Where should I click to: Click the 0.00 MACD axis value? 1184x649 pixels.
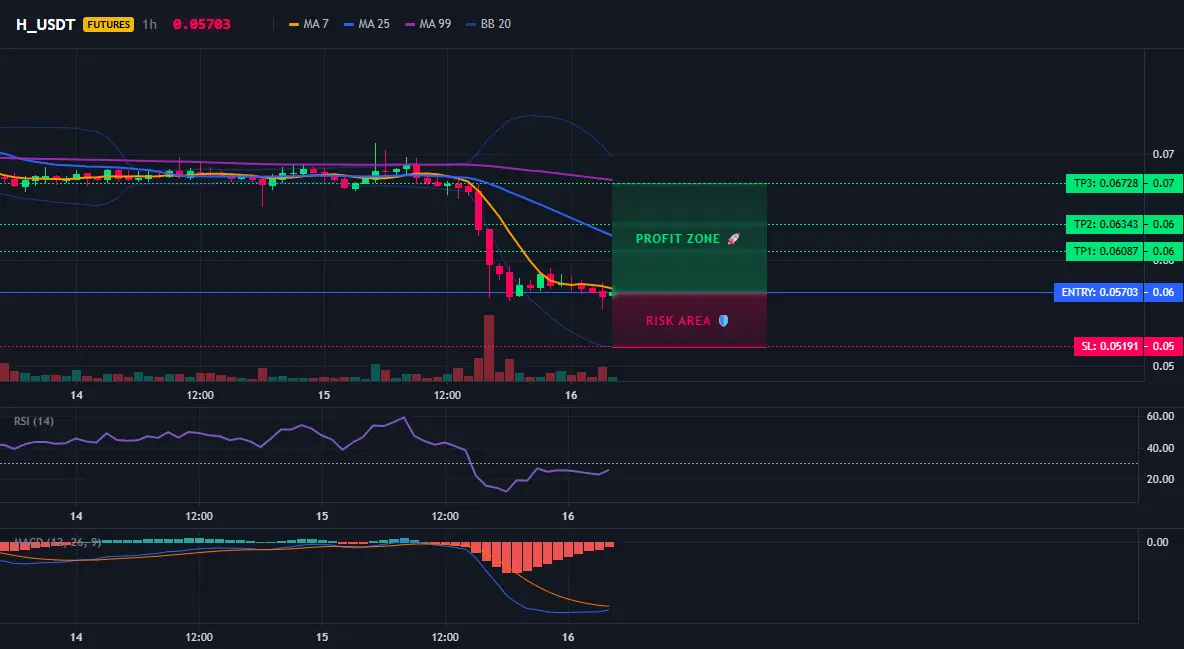pyautogui.click(x=1158, y=542)
